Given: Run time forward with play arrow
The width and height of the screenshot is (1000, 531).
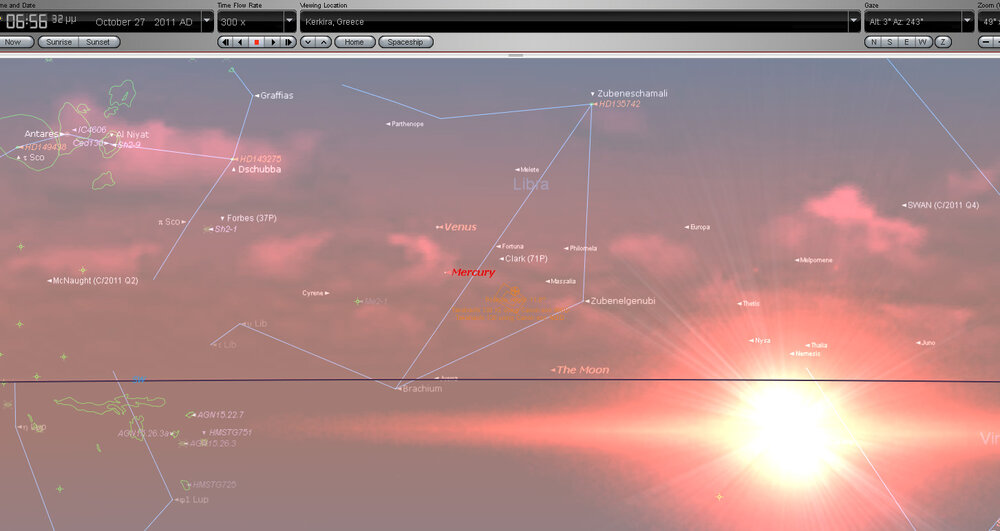Looking at the screenshot, I should click(273, 42).
